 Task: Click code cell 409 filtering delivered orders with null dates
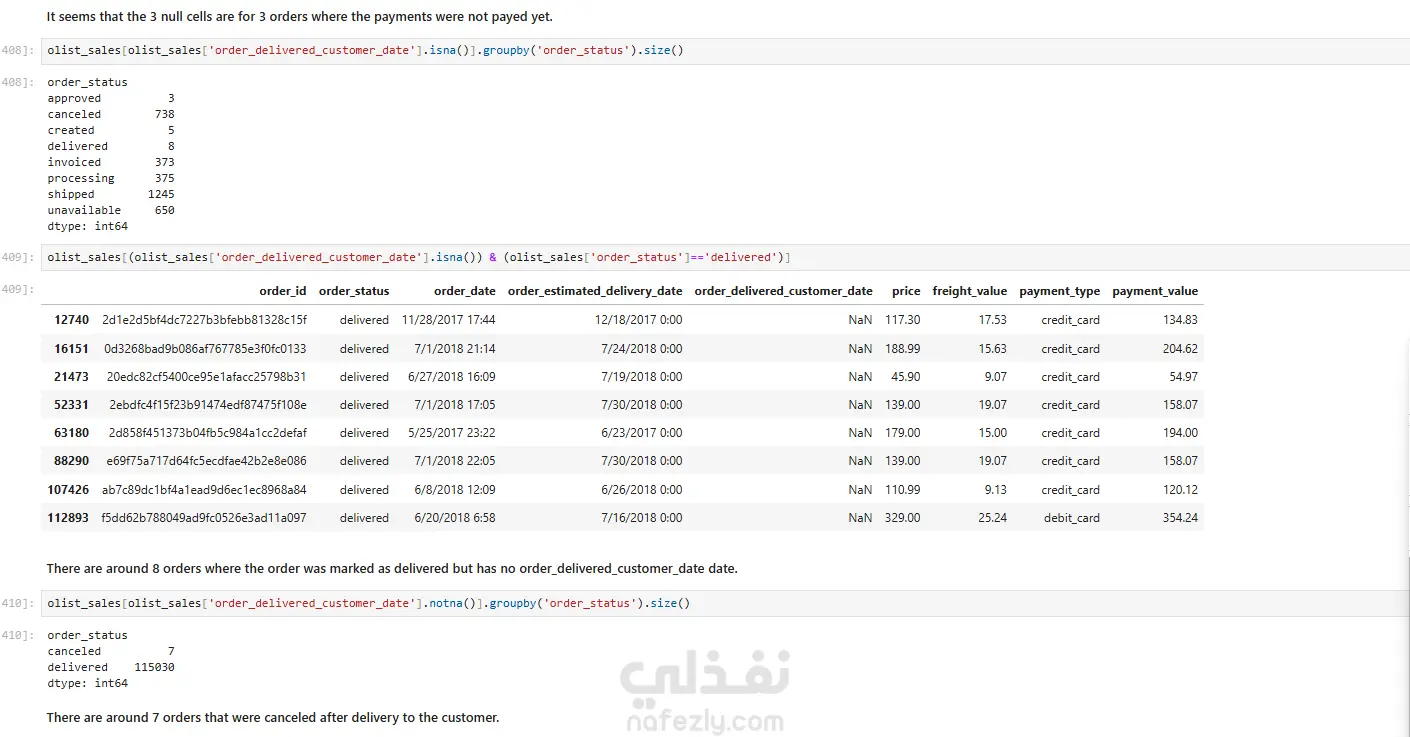click(x=725, y=257)
